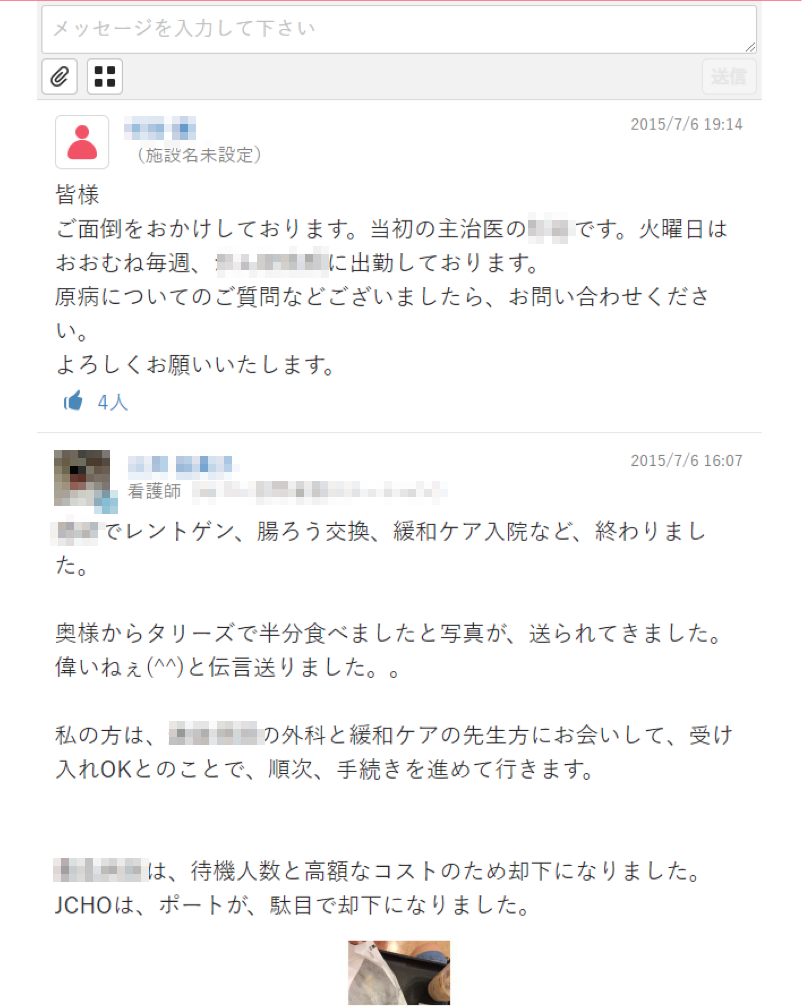Click the paperclip attachment icon
This screenshot has height=1006, width=802.
coord(60,76)
